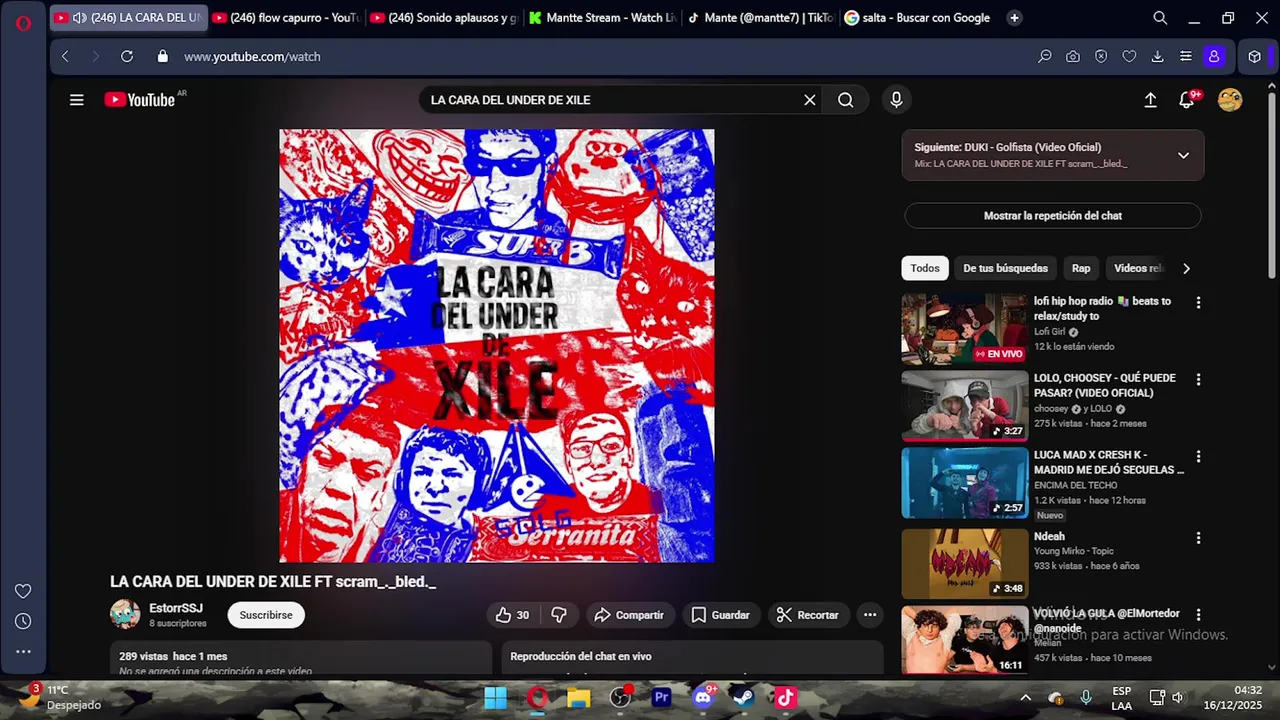The image size is (1280, 720).
Task: Subscribe to EstorrSSJ via Suscribirse
Action: tap(266, 615)
